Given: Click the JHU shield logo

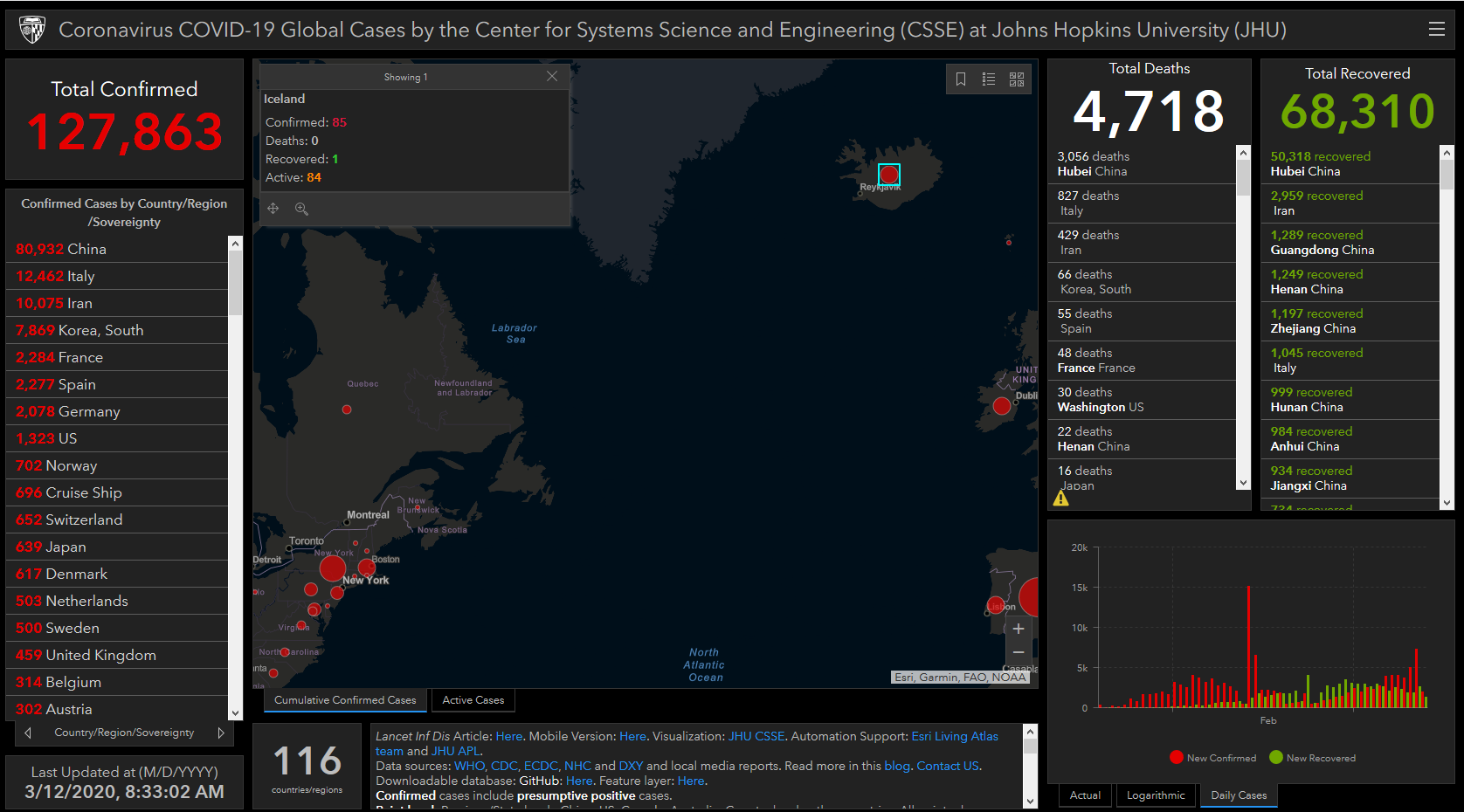Looking at the screenshot, I should coord(32,30).
